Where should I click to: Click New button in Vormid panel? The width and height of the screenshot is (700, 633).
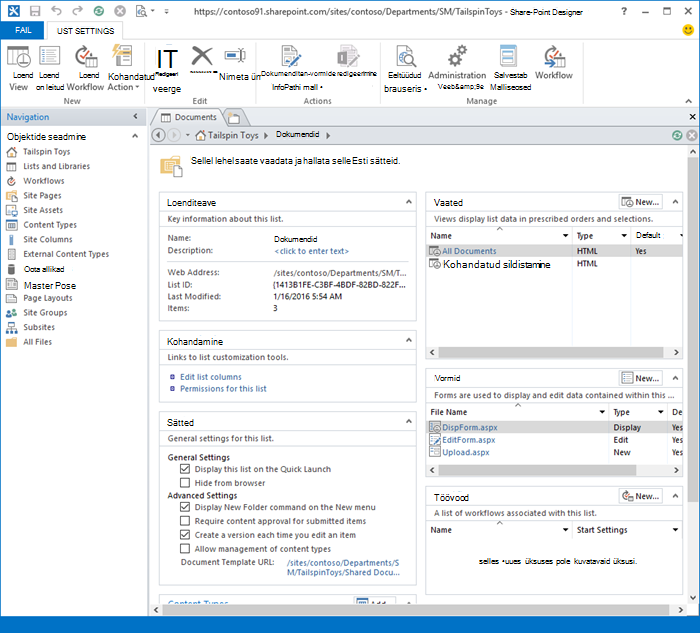641,378
